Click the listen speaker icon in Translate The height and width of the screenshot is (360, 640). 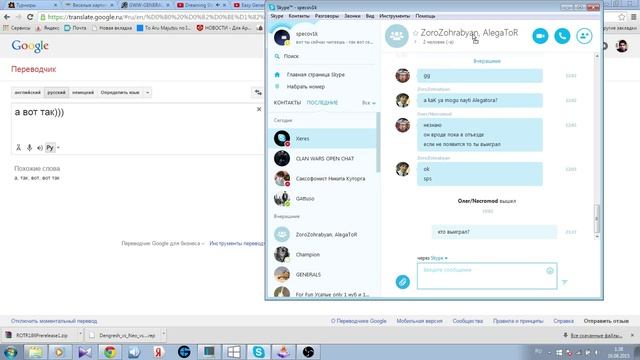pyautogui.click(x=40, y=148)
